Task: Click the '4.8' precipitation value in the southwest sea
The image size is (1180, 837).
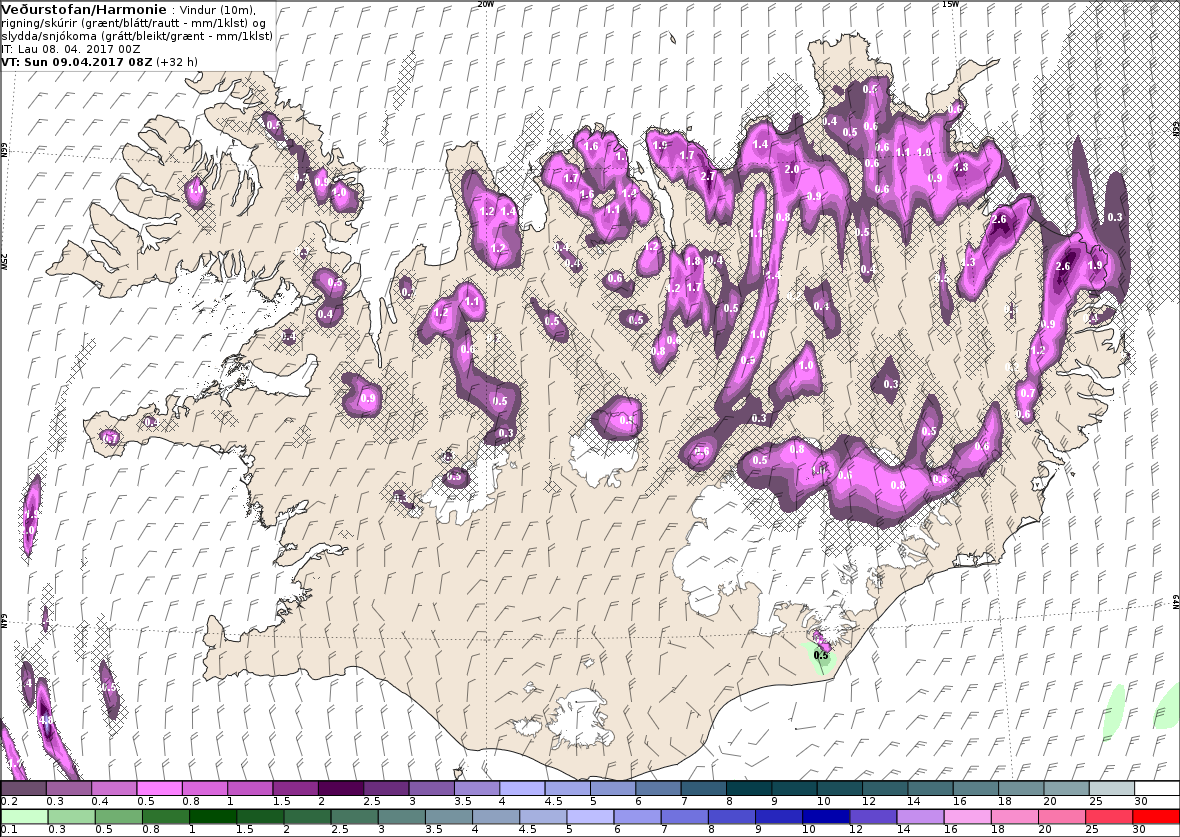Action: [x=45, y=720]
